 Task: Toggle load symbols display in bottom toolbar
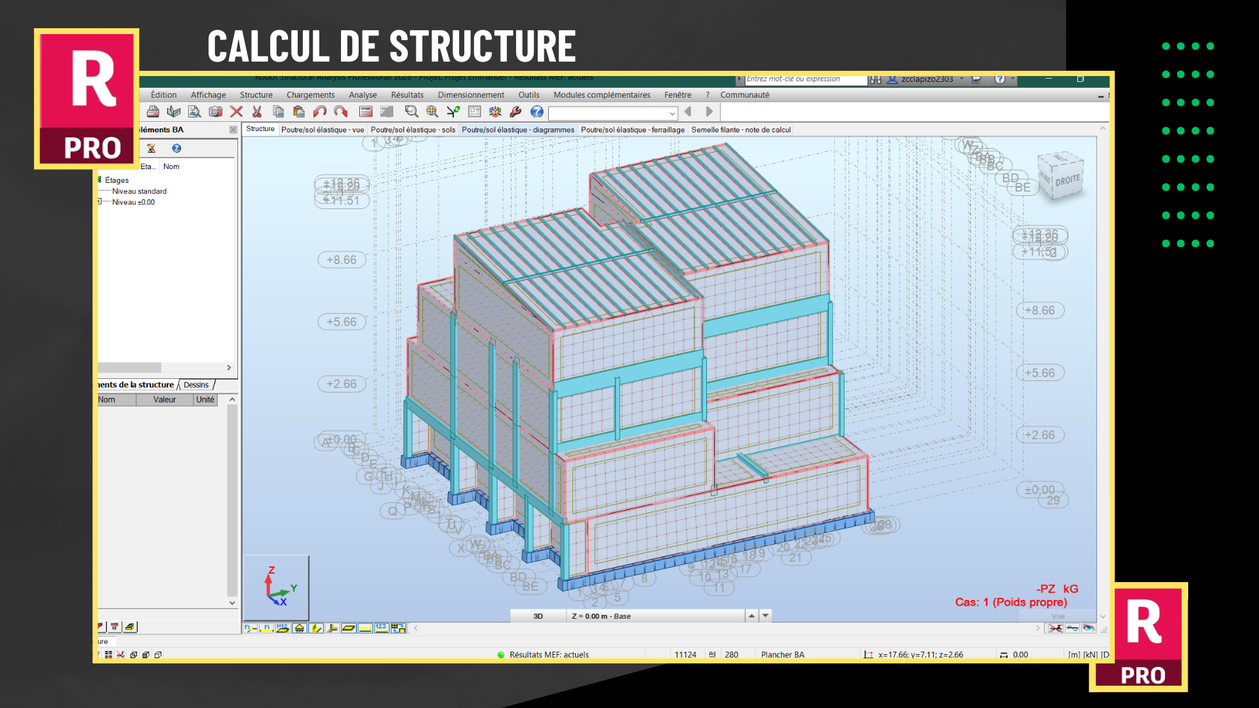pyautogui.click(x=365, y=628)
